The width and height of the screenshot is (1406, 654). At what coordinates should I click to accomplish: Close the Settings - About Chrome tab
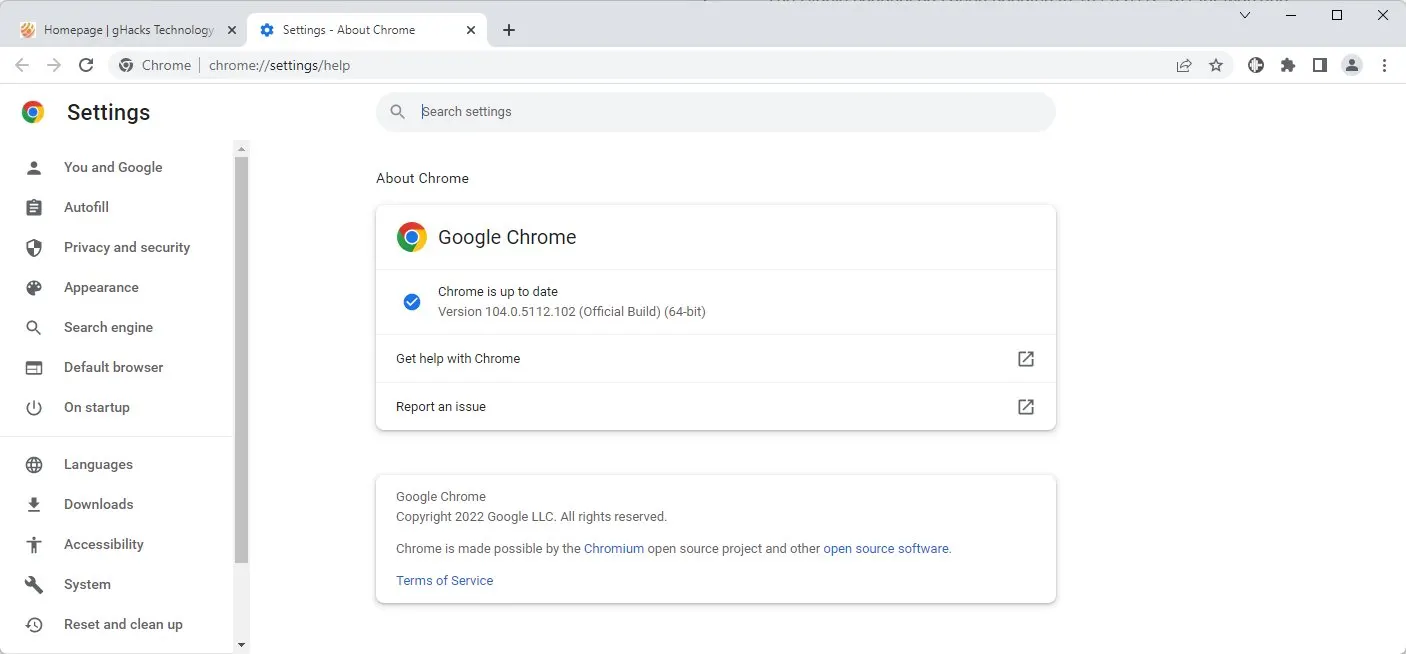click(471, 30)
